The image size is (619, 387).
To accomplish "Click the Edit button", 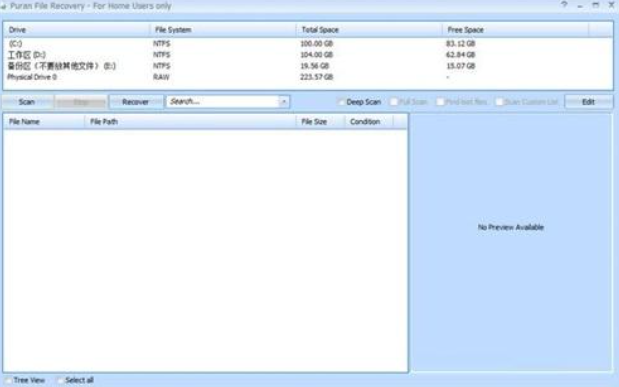I will 589,102.
